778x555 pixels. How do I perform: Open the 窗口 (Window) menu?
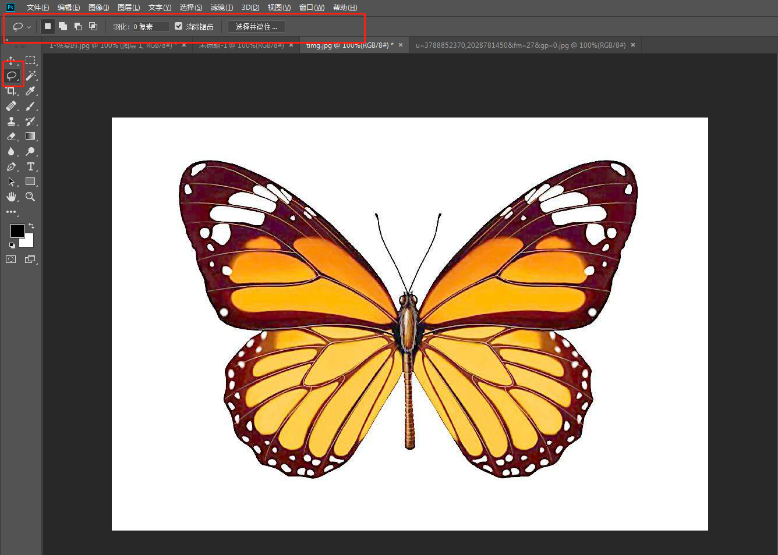pos(311,7)
